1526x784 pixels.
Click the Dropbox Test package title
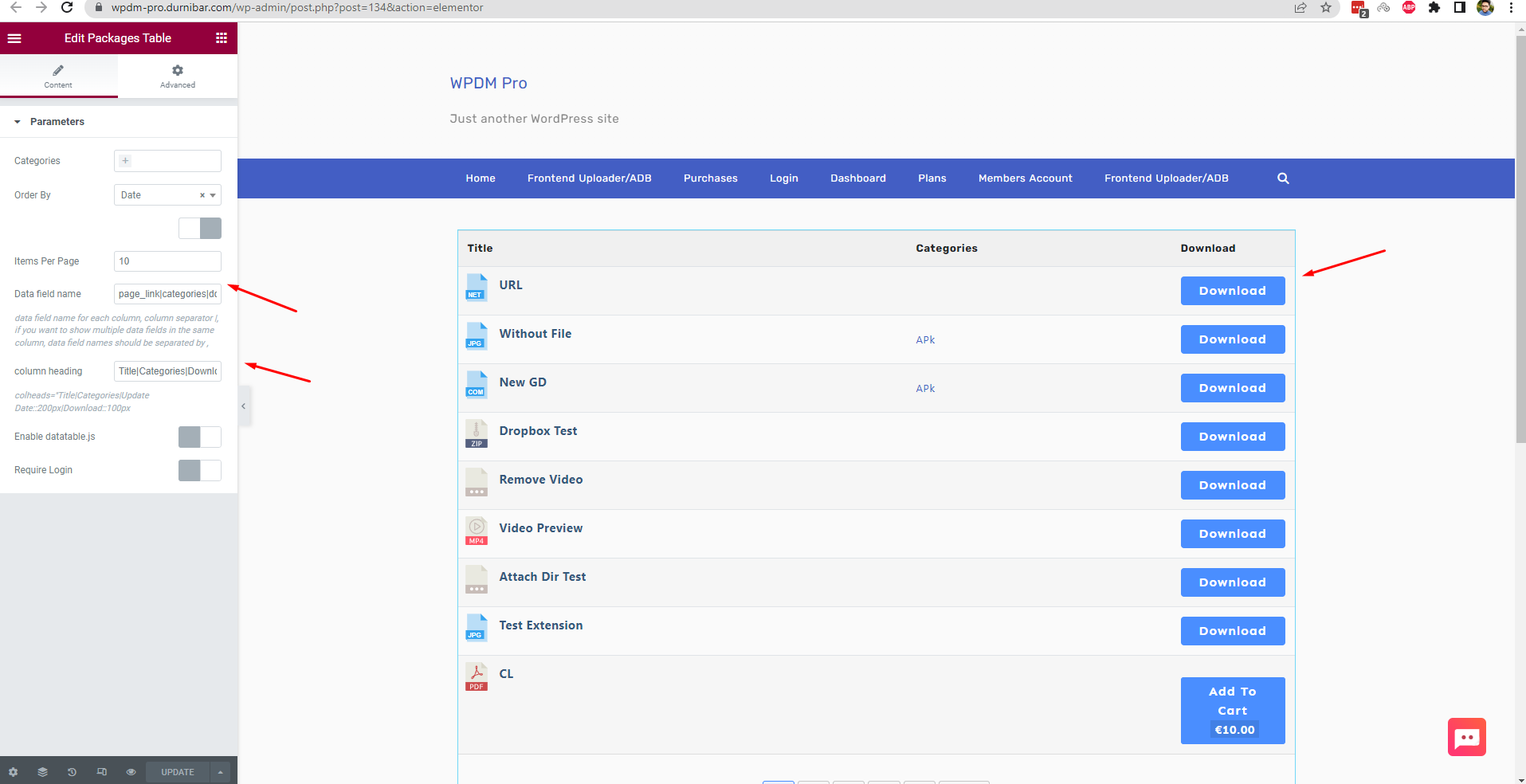pos(538,431)
